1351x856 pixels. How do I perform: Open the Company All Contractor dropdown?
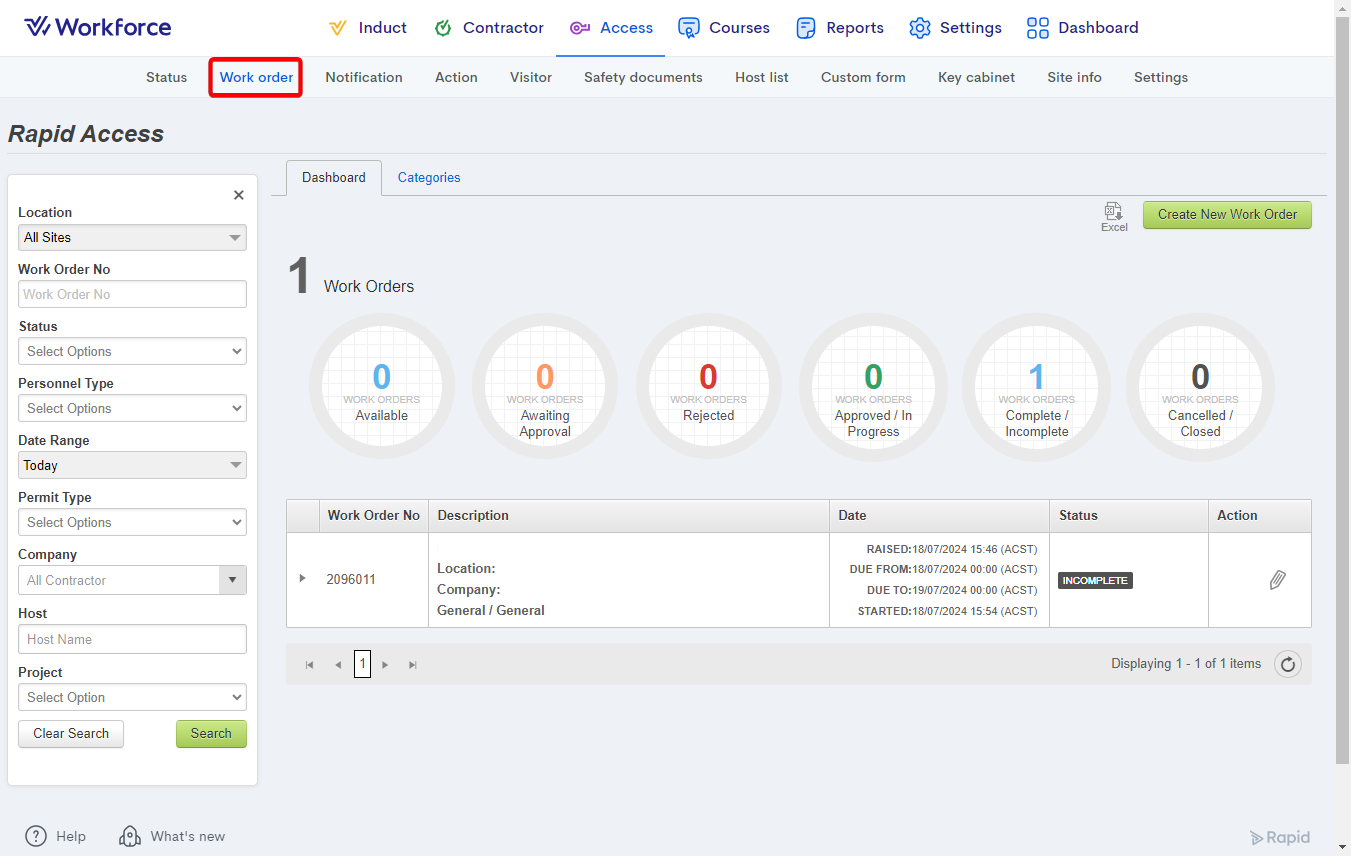(x=132, y=580)
